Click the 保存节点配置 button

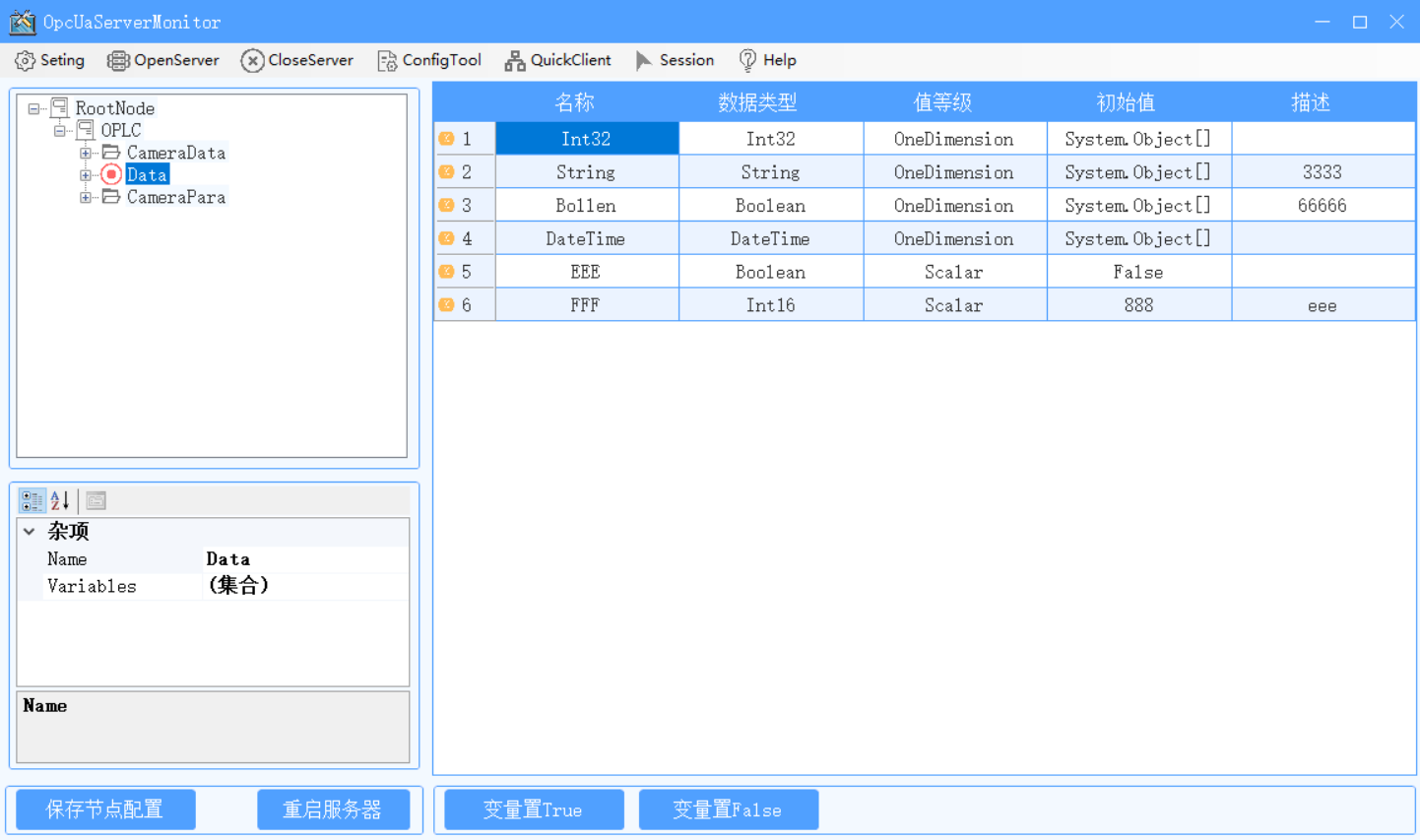(x=104, y=808)
